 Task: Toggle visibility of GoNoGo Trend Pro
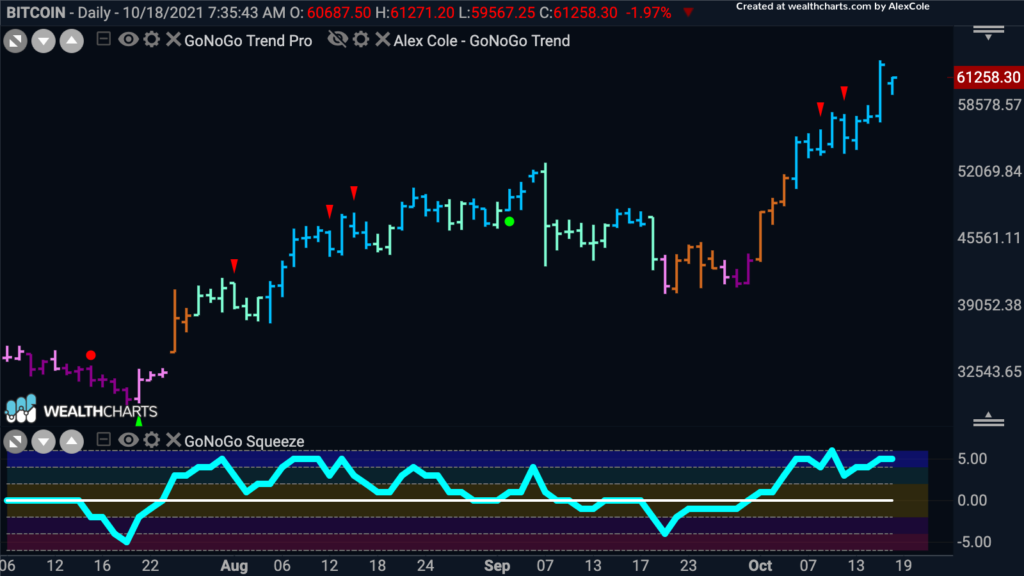(128, 40)
